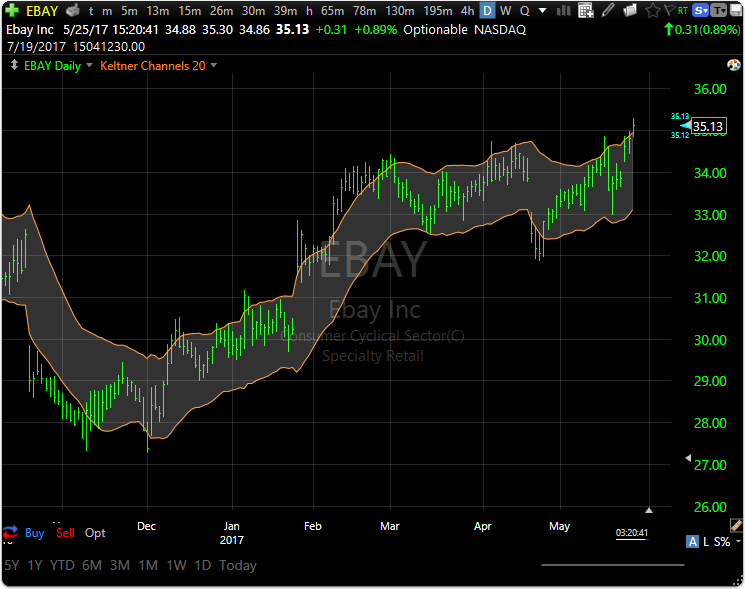Select the pencil drawing tools icon
The width and height of the screenshot is (745, 589).
tap(608, 10)
